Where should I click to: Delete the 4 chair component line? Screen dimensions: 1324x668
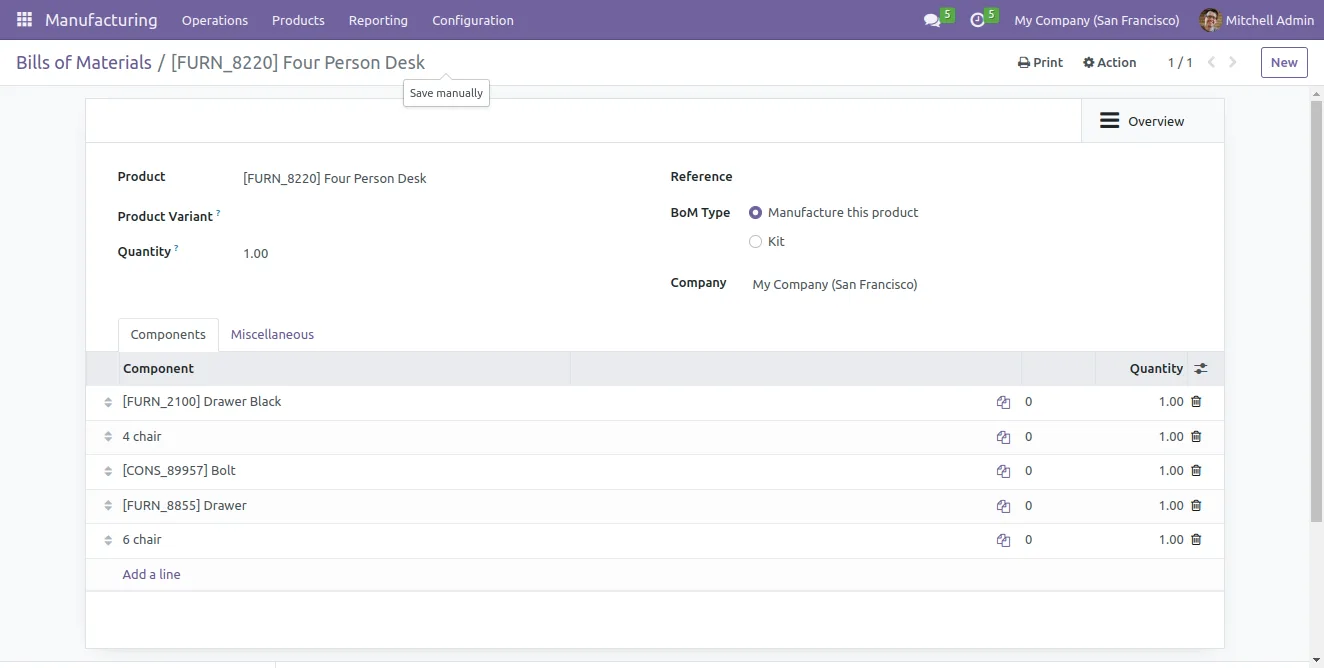pos(1196,437)
